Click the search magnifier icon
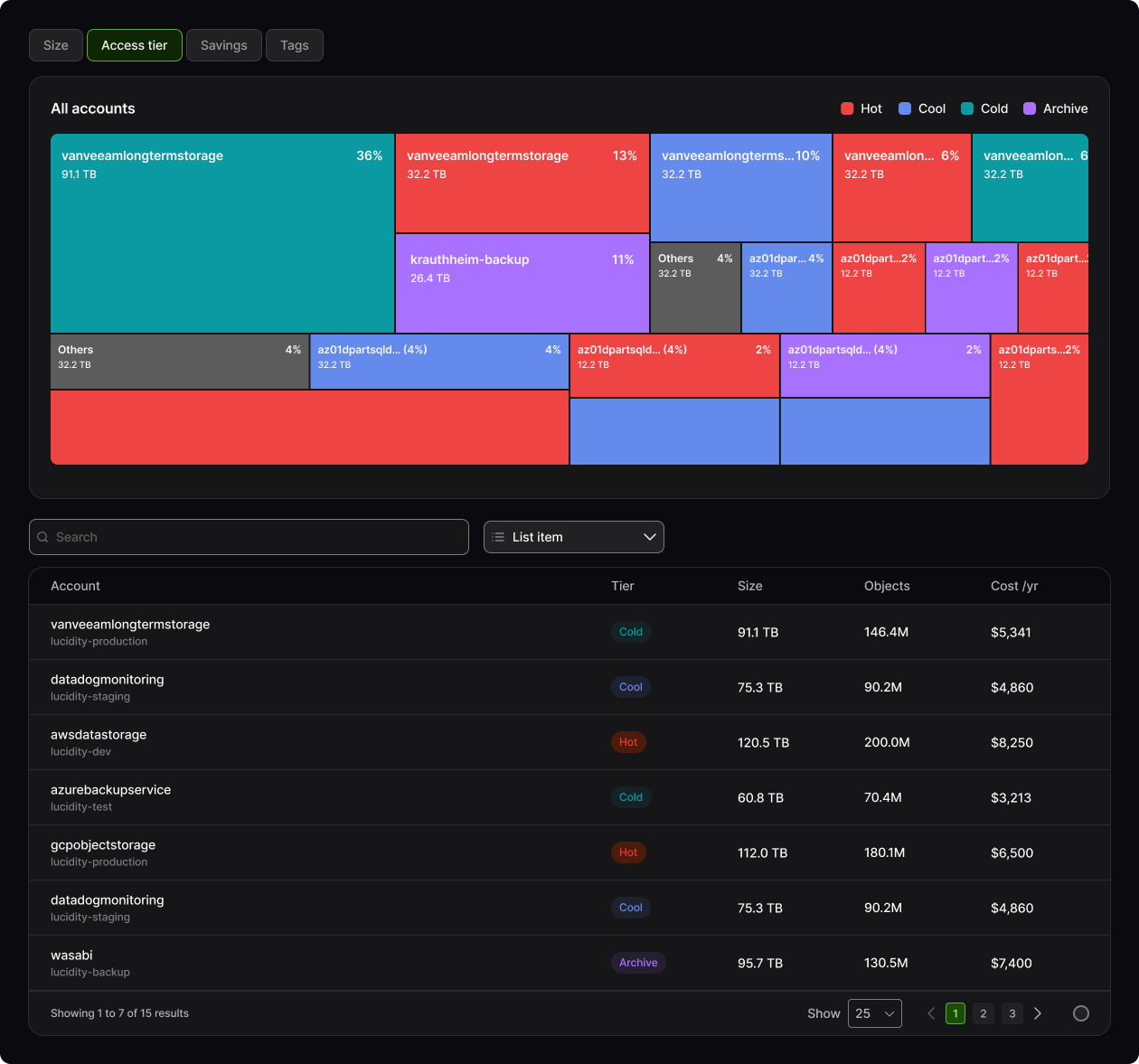 click(x=42, y=537)
